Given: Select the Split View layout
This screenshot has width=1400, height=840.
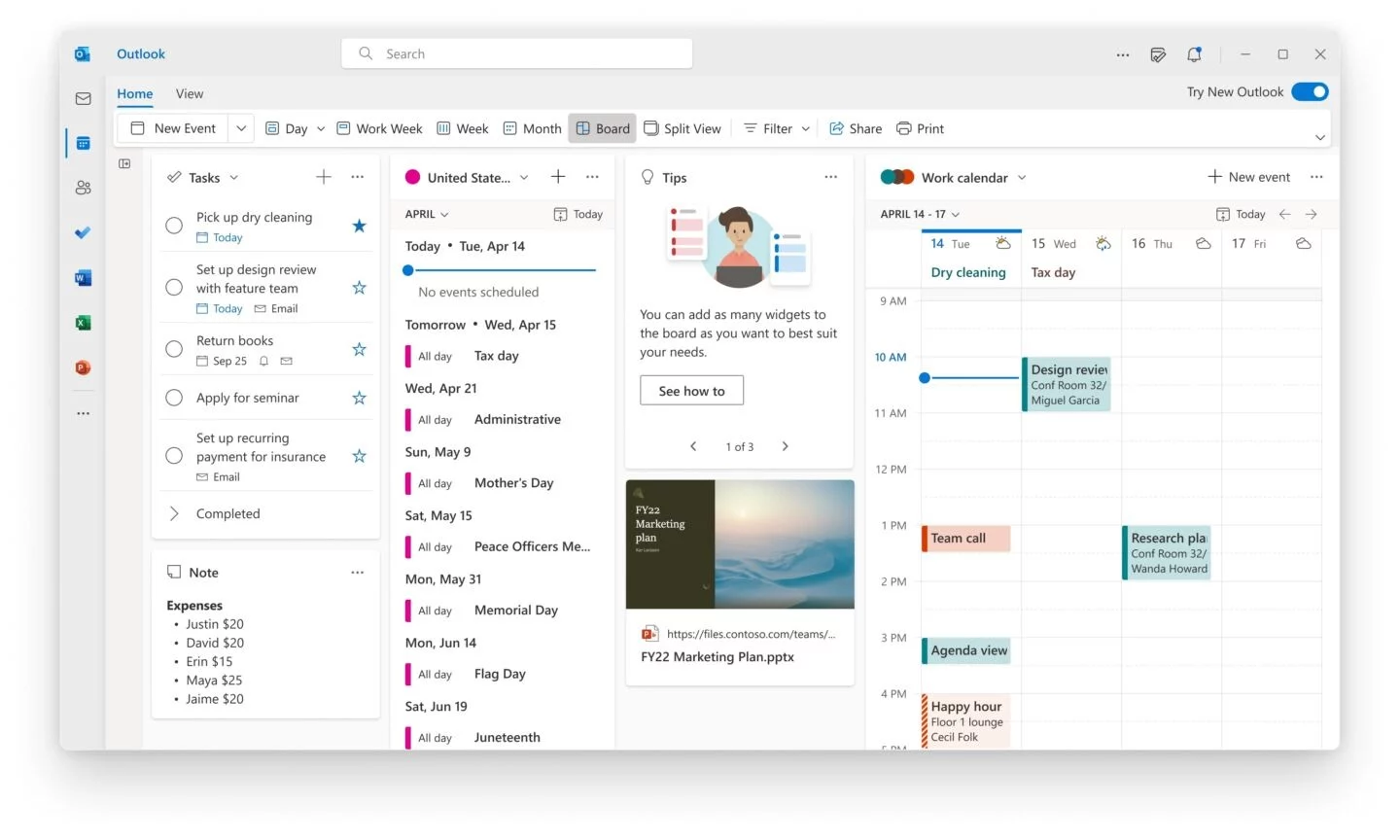Looking at the screenshot, I should point(682,127).
